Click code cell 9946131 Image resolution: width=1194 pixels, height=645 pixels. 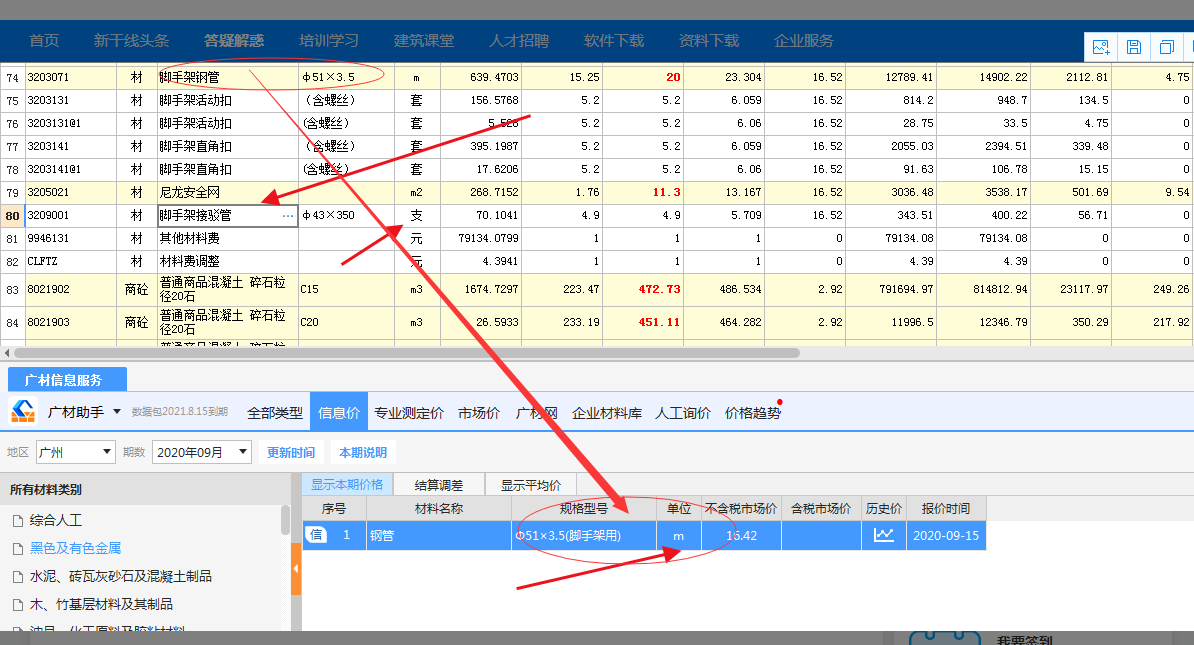coord(71,238)
